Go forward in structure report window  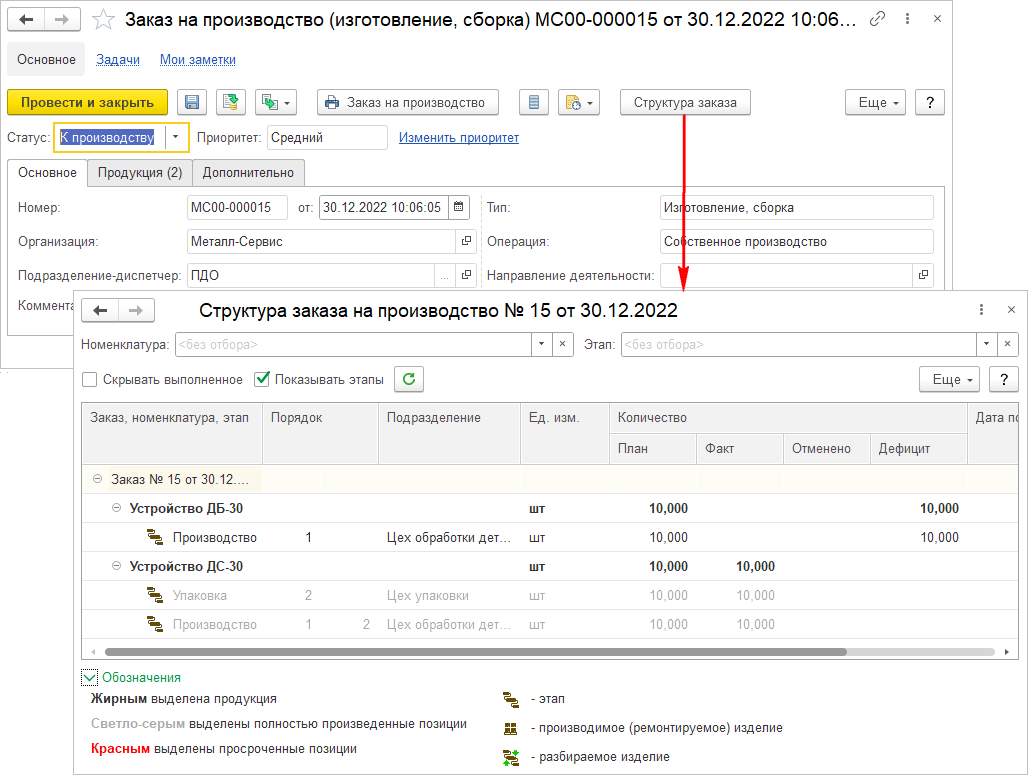pyautogui.click(x=136, y=310)
